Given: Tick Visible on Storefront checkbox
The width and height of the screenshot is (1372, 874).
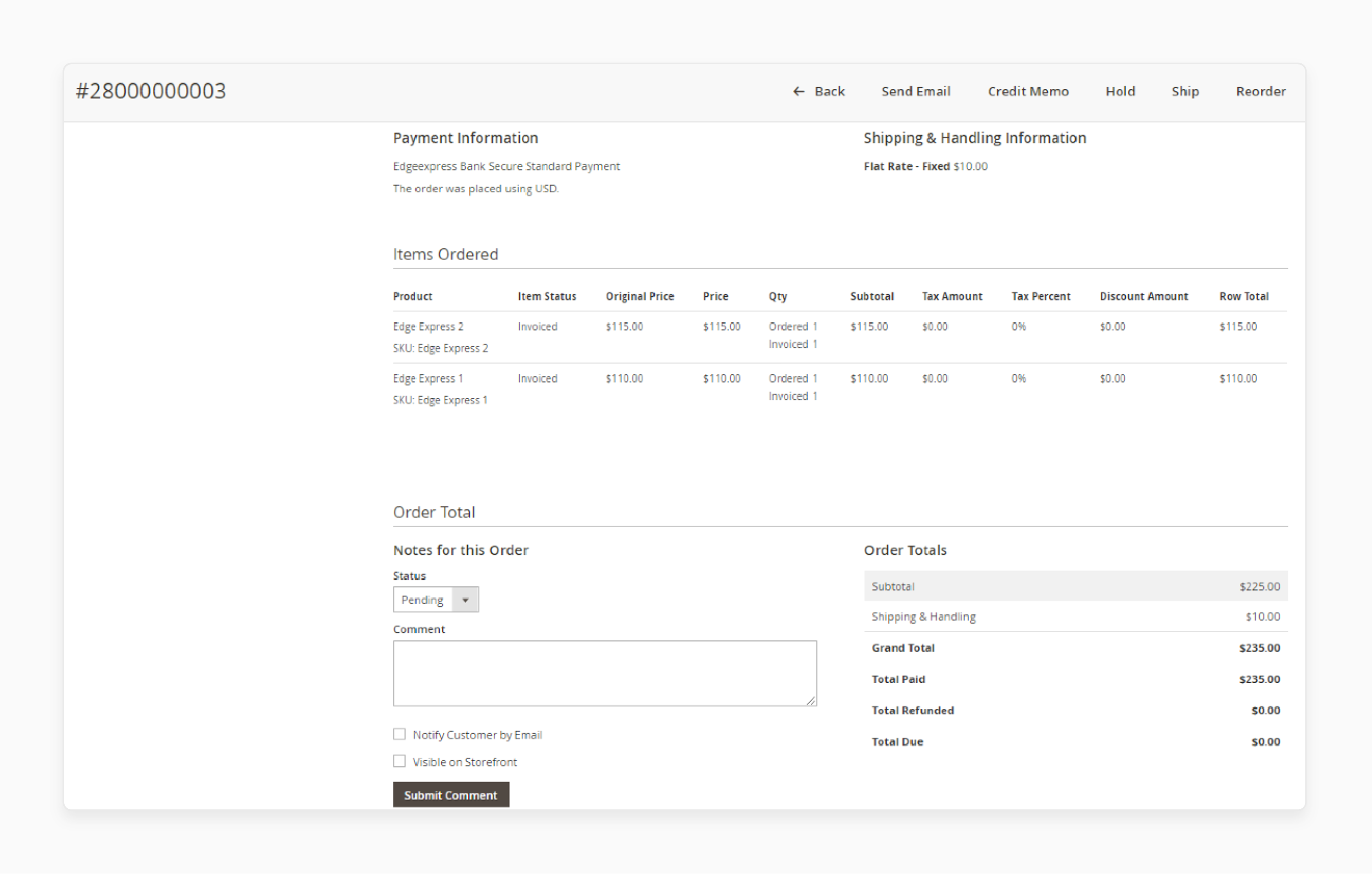Looking at the screenshot, I should point(399,761).
